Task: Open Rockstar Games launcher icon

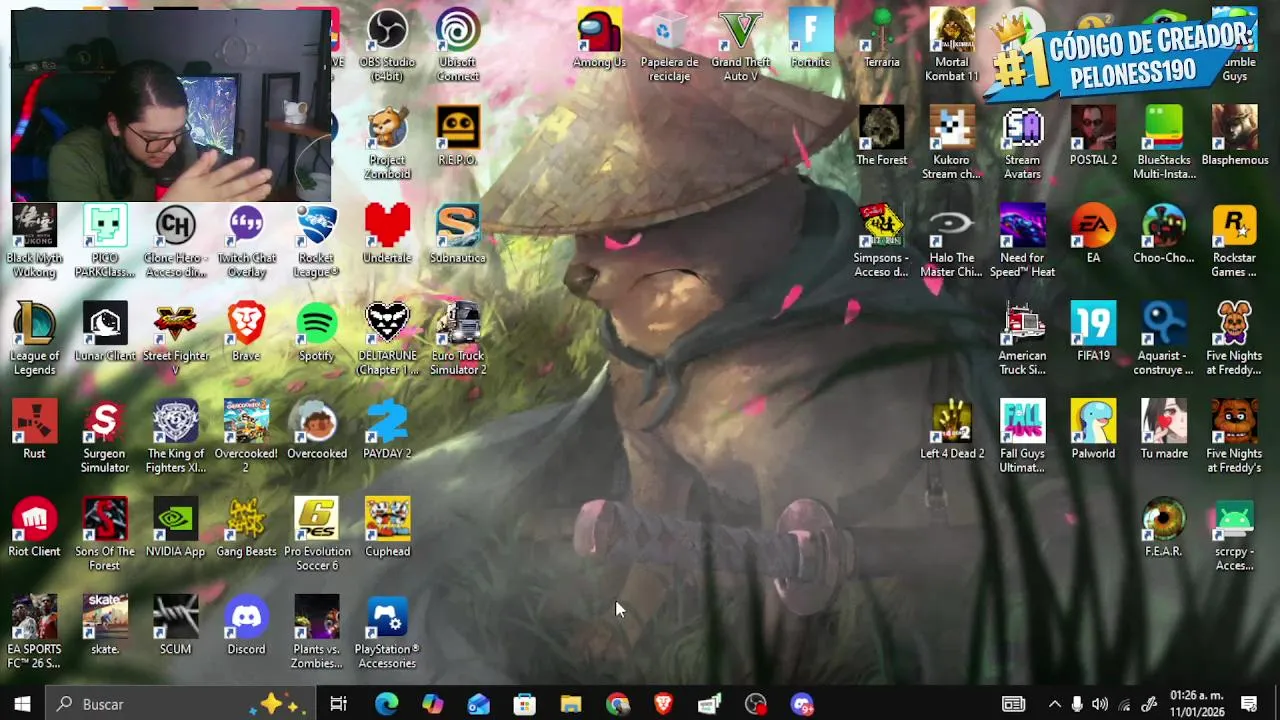Action: (x=1234, y=226)
